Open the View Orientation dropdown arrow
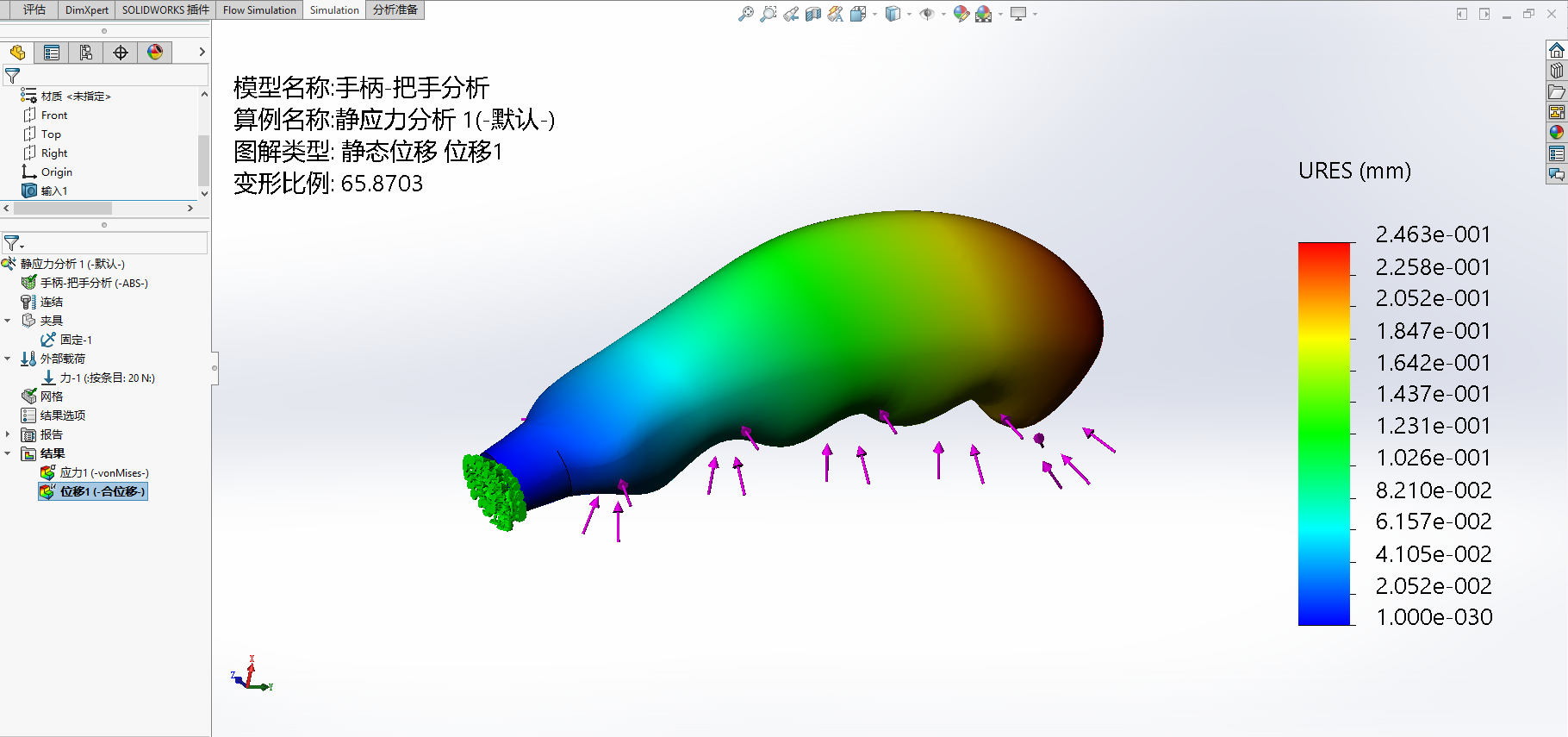The image size is (1568, 737). coord(874,14)
